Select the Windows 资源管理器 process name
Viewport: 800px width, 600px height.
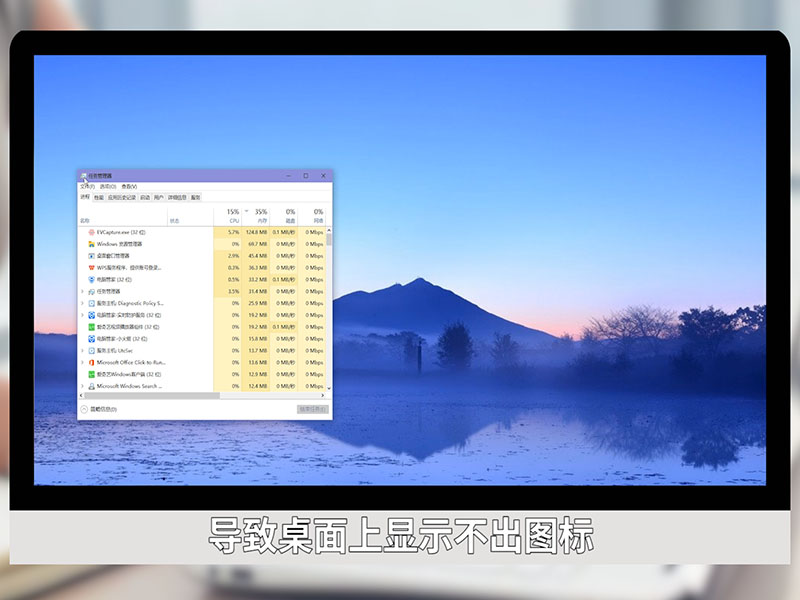pyautogui.click(x=119, y=244)
